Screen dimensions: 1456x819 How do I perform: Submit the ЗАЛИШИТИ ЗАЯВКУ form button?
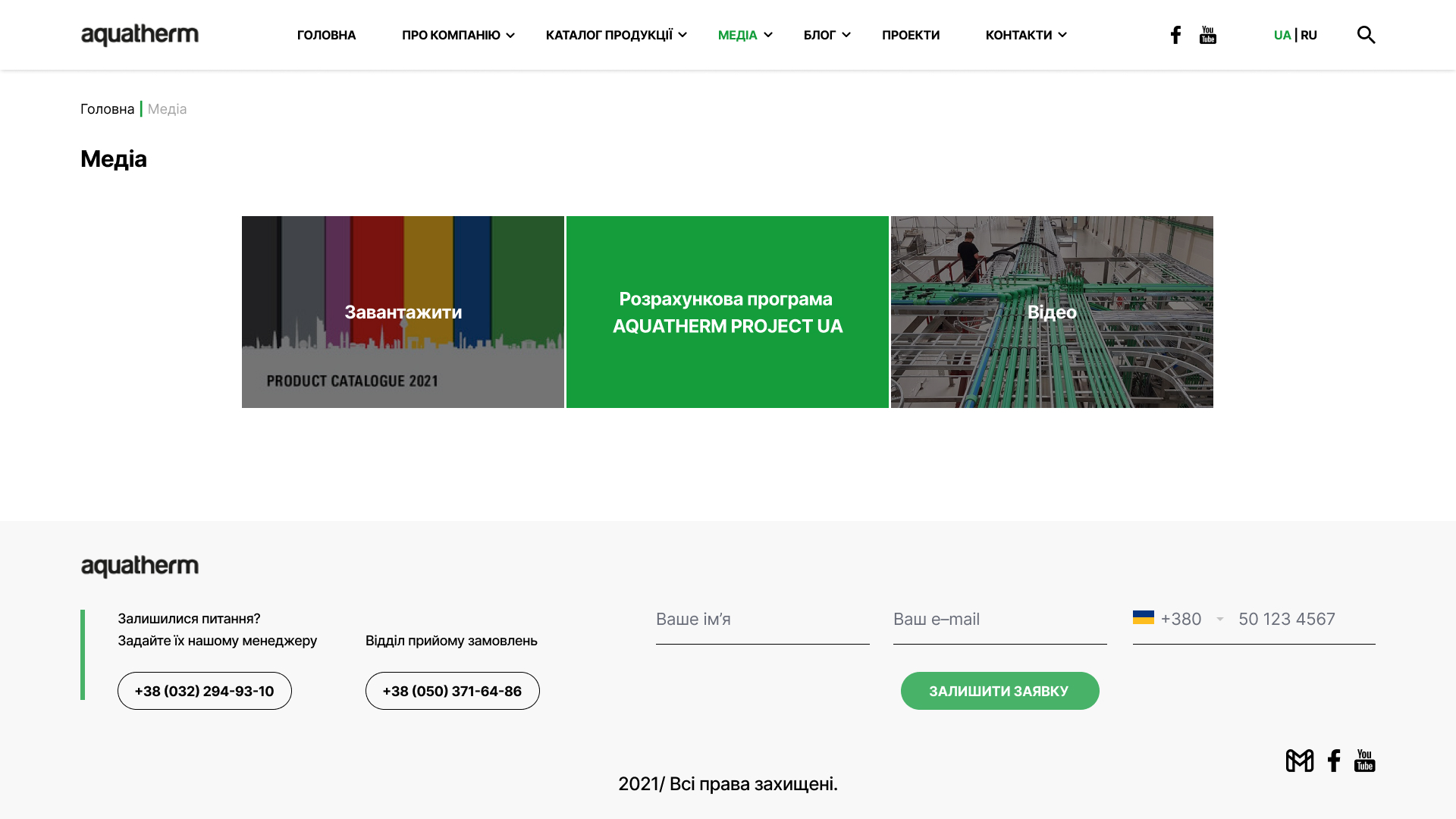pos(1000,691)
